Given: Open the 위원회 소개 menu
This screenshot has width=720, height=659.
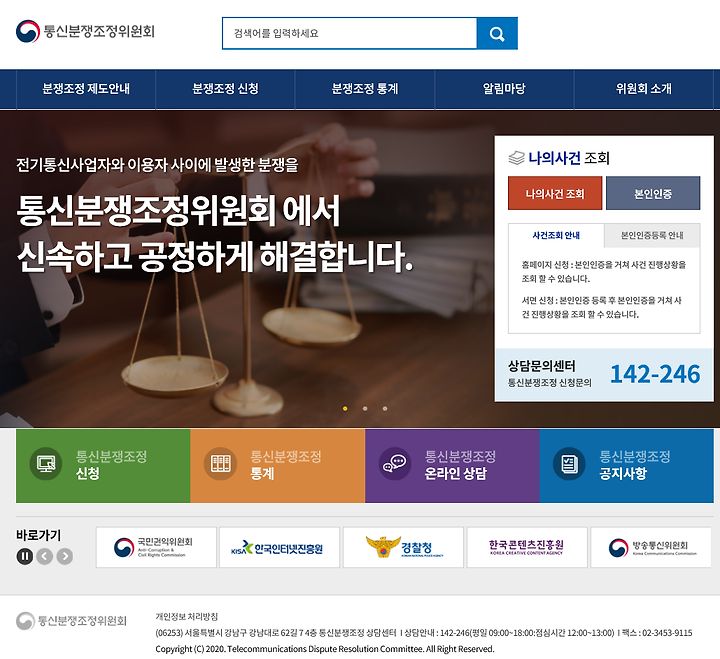Looking at the screenshot, I should click(x=644, y=89).
